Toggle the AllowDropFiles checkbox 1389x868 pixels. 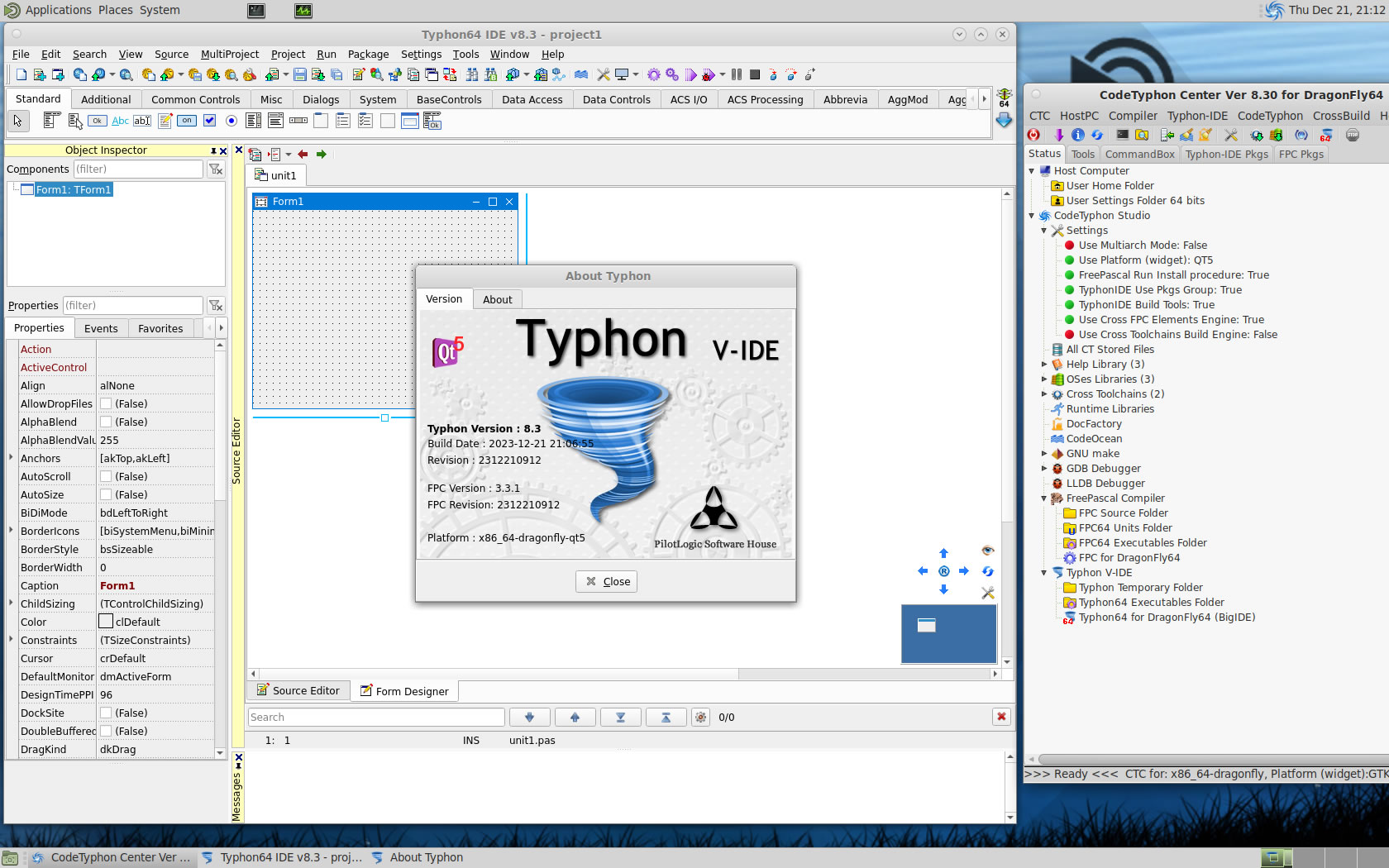pos(106,404)
